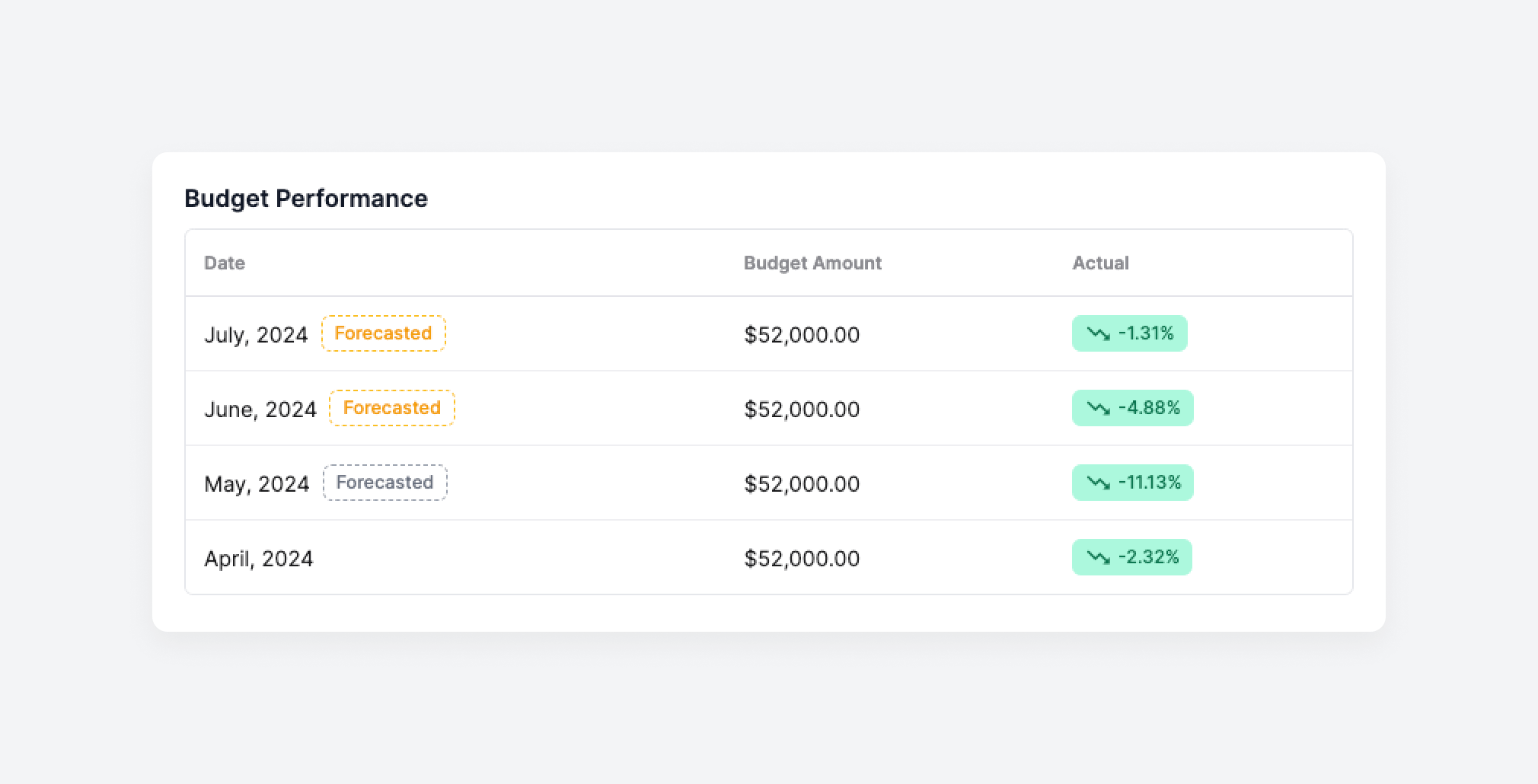Toggle the grey Forecasted badge on May 2024
The image size is (1538, 784).
click(385, 482)
